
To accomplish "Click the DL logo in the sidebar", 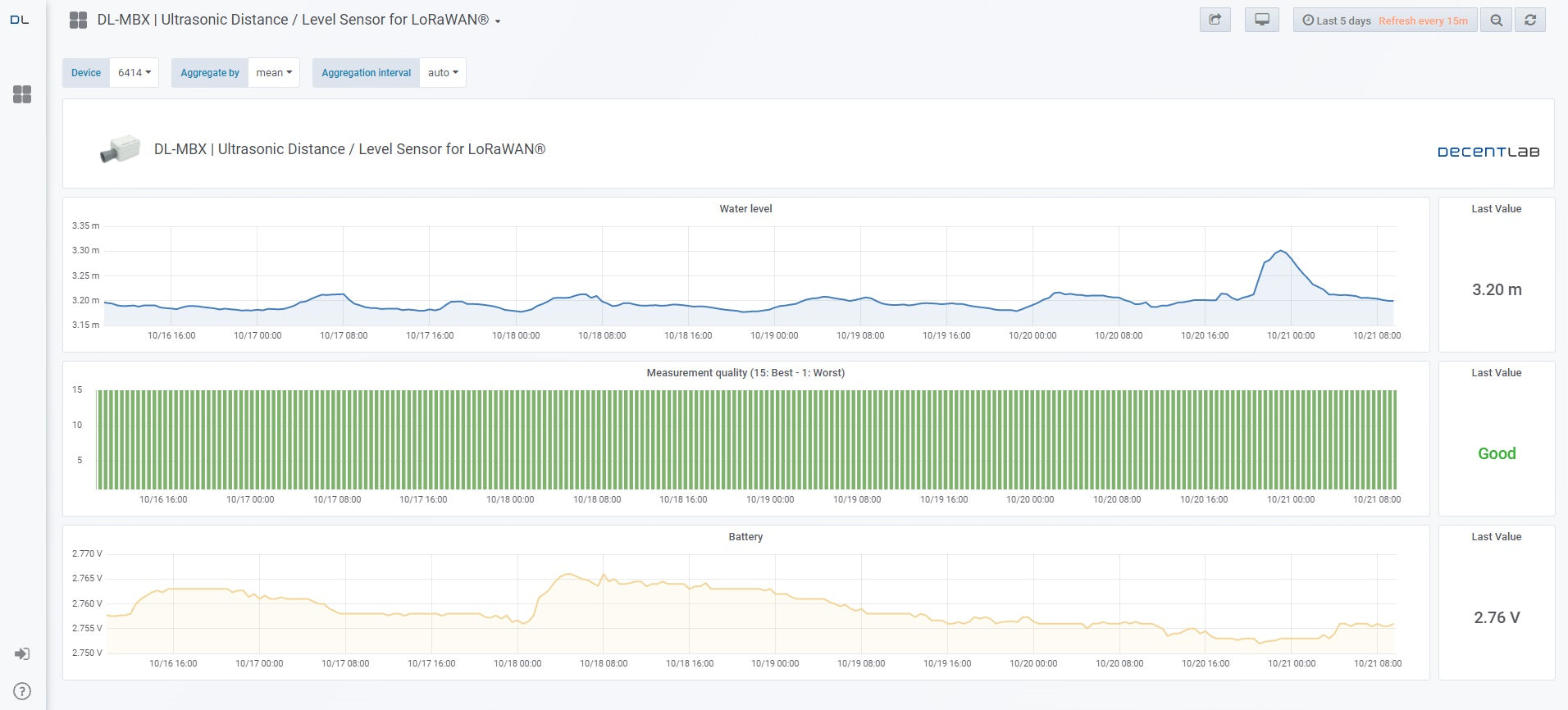I will tap(20, 20).
